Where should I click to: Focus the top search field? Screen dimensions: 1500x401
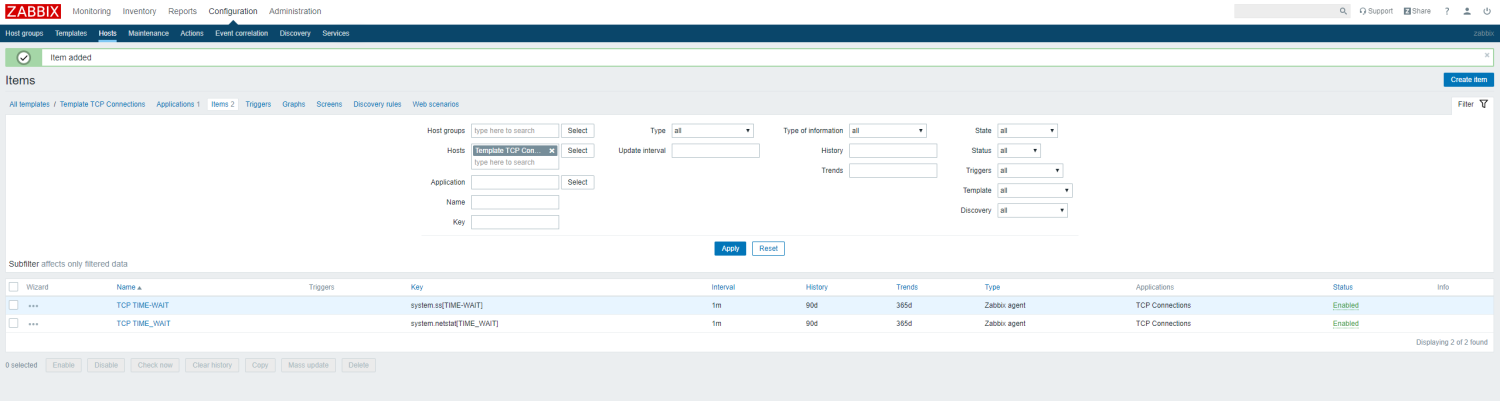pos(1285,11)
